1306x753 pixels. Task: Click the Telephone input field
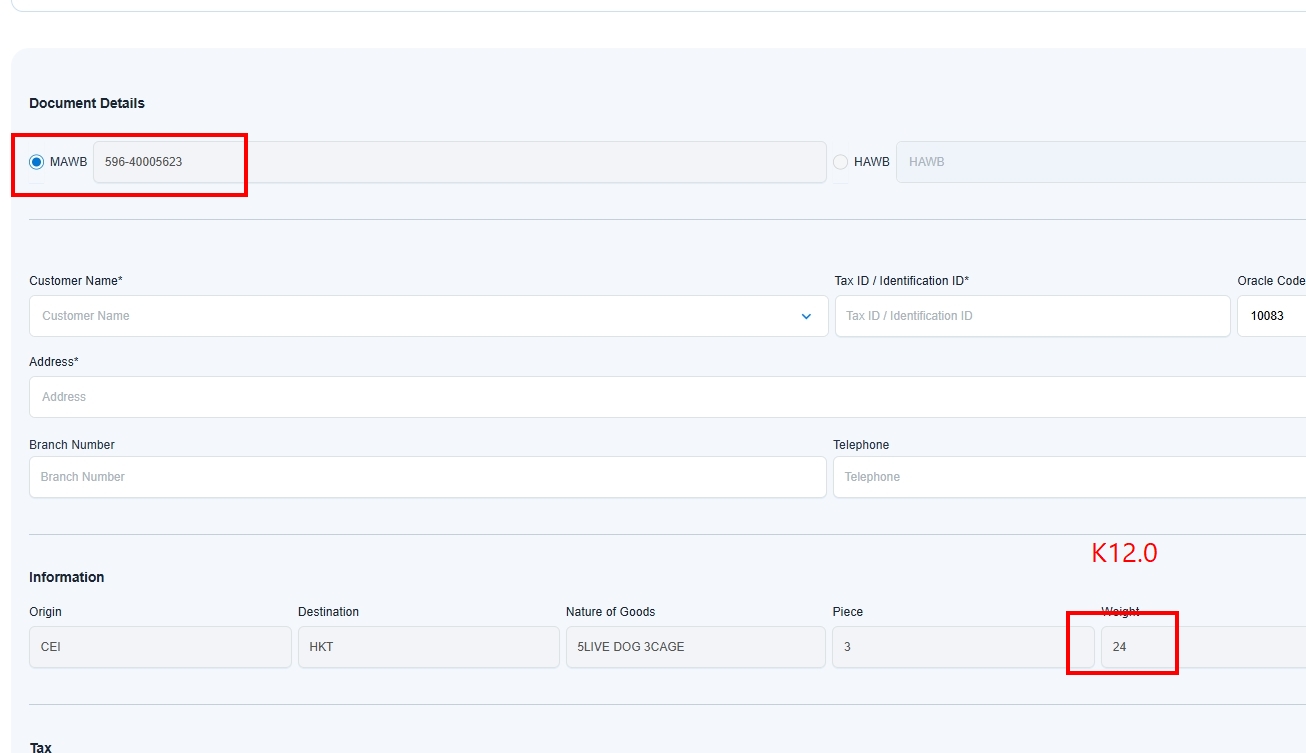click(1070, 477)
